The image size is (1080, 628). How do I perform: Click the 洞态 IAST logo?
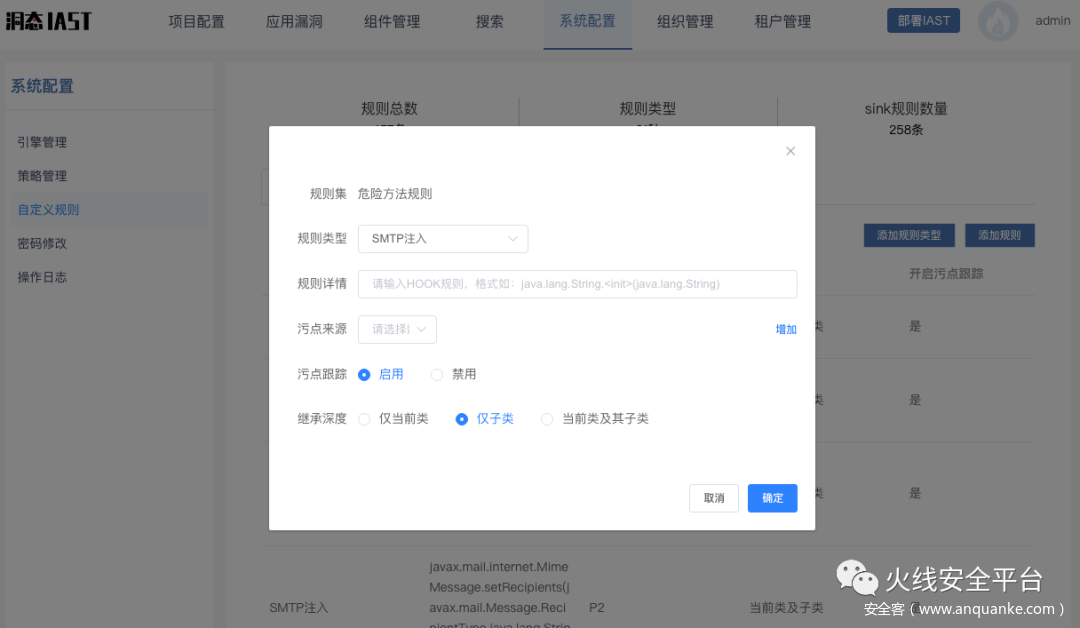pos(48,21)
